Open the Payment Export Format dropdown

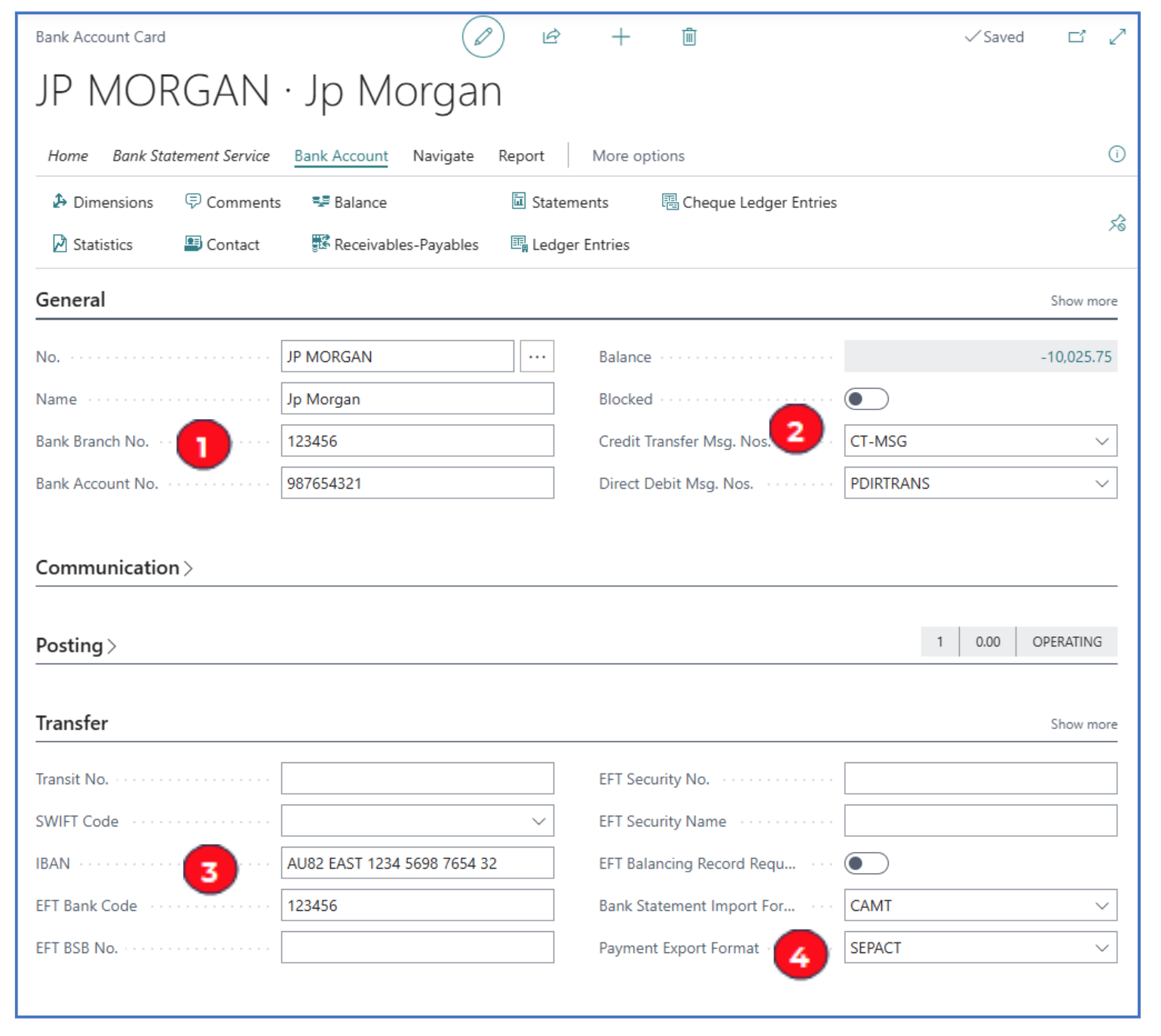point(1101,948)
